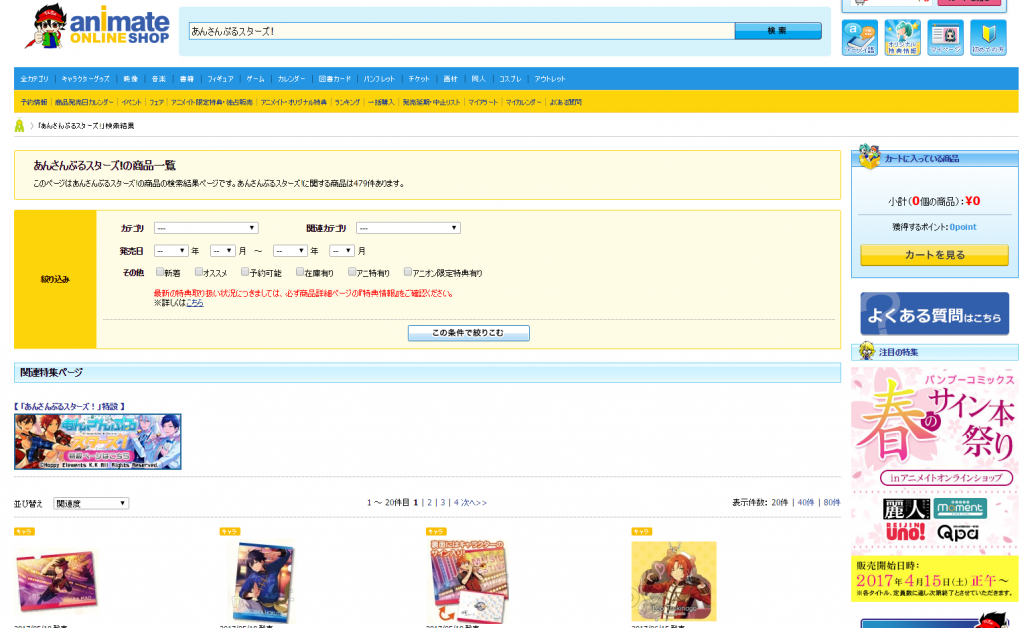
Task: Open the オリジナル特典情報 icon
Action: (902, 38)
